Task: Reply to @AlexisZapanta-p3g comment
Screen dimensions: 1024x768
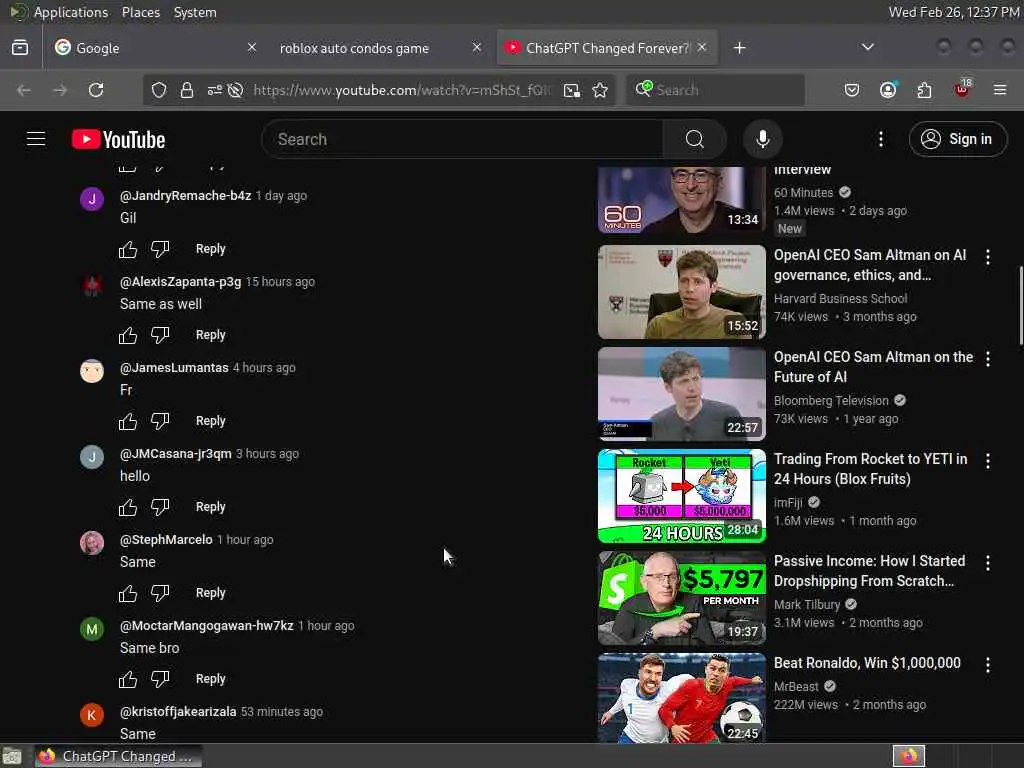Action: tap(210, 335)
